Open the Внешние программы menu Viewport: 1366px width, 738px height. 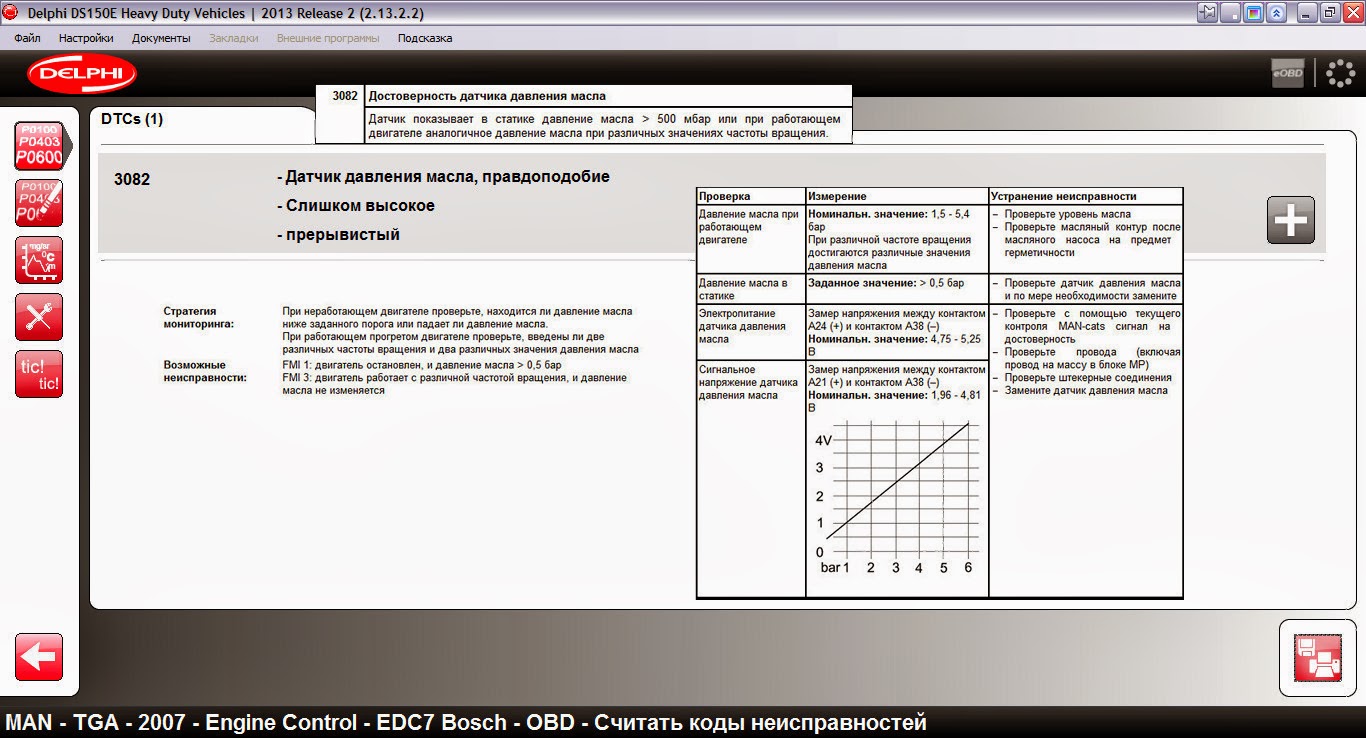[328, 38]
